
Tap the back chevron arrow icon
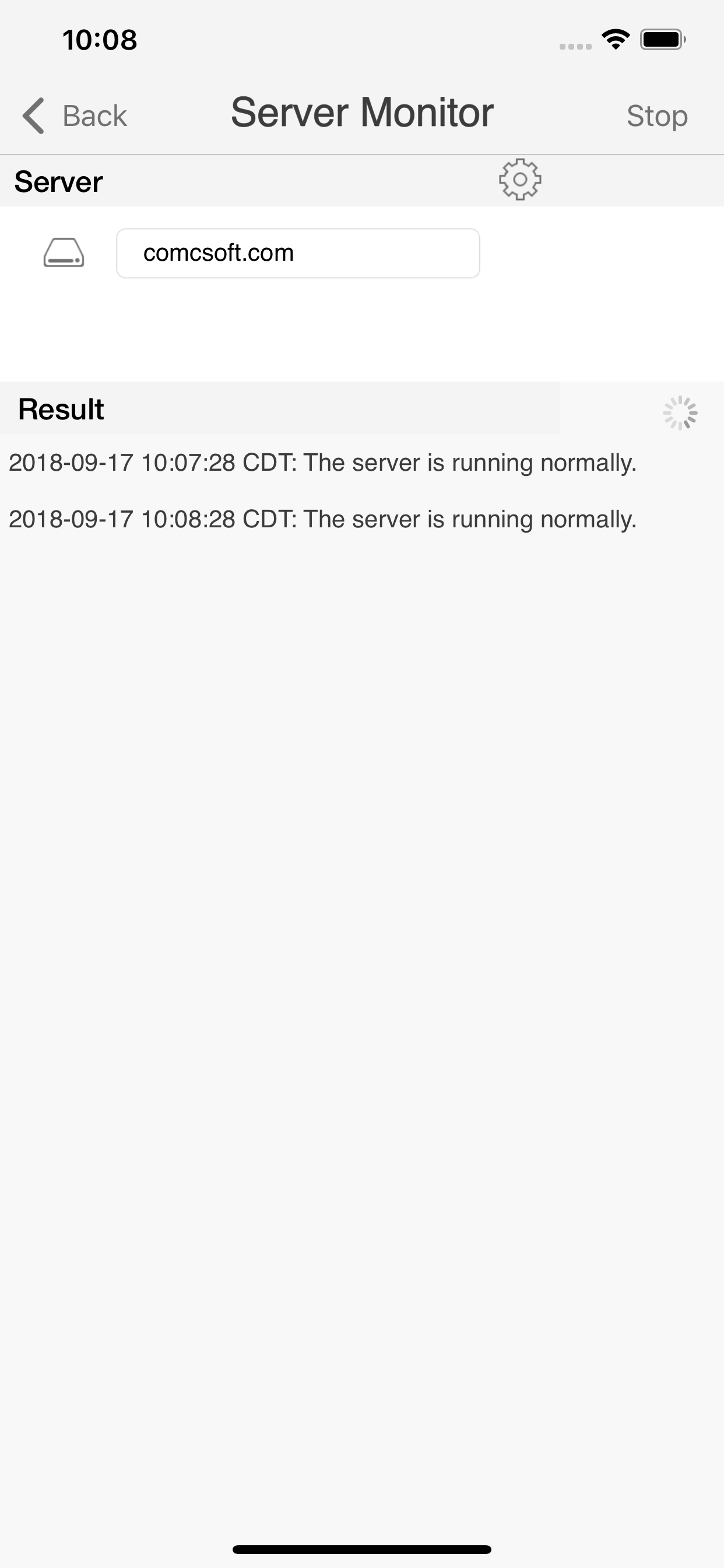(x=33, y=115)
